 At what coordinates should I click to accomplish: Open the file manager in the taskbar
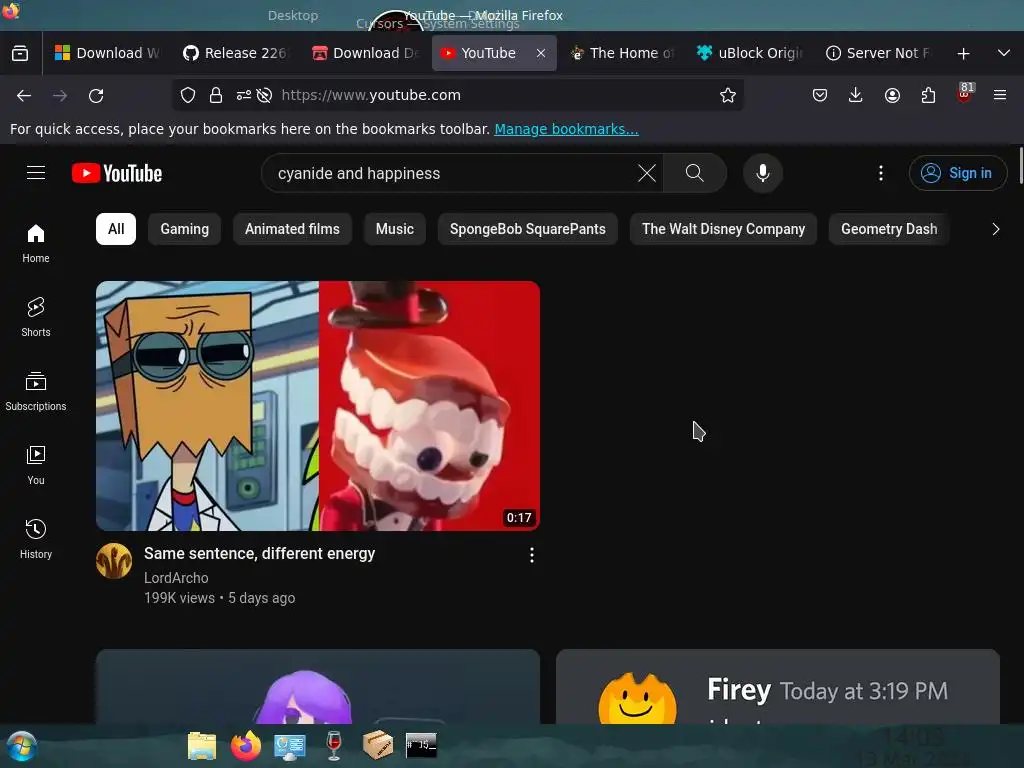(x=202, y=746)
